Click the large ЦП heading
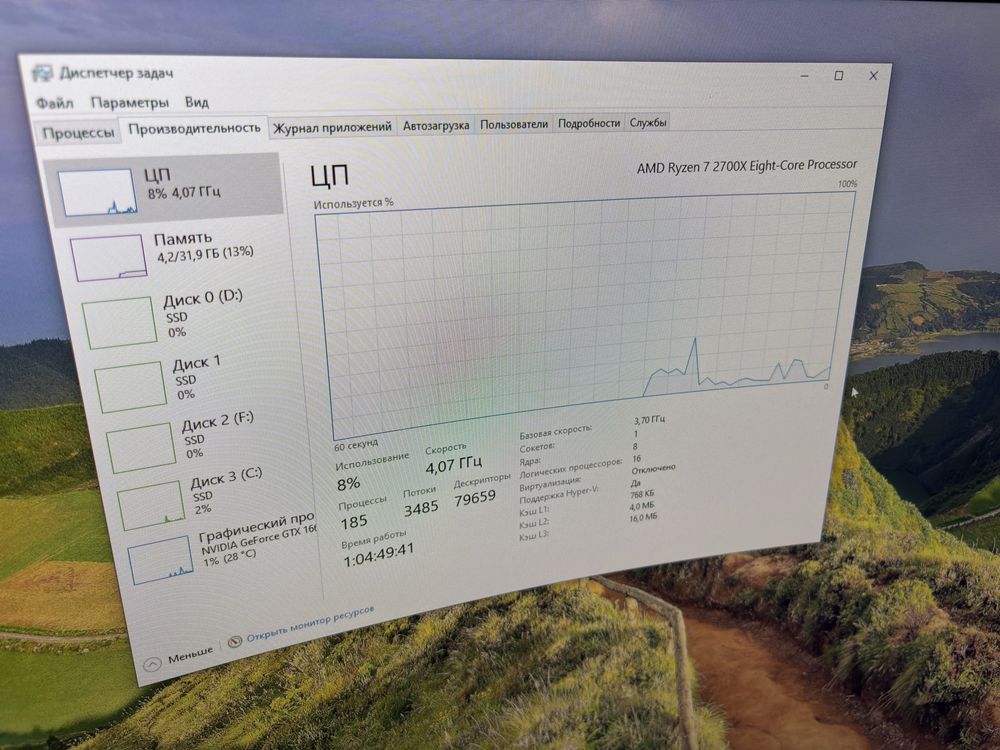 [x=330, y=175]
